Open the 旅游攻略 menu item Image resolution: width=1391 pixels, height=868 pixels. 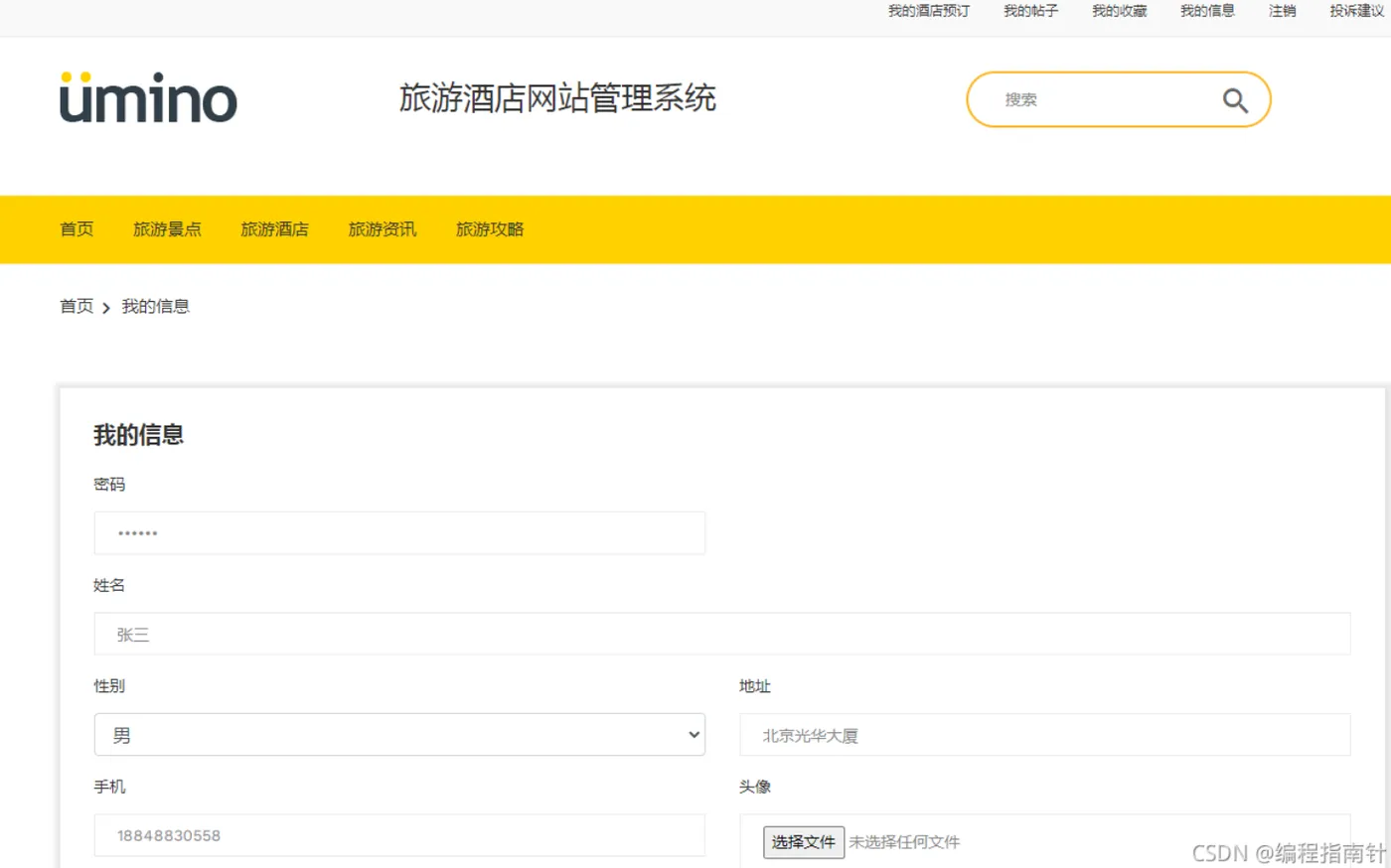[x=489, y=229]
